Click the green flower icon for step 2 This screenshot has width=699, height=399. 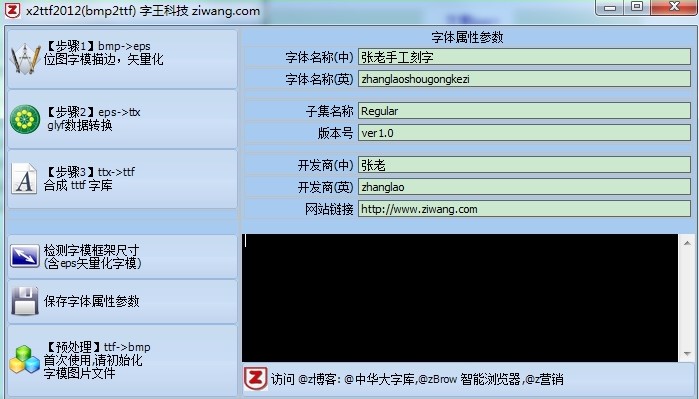click(25, 119)
